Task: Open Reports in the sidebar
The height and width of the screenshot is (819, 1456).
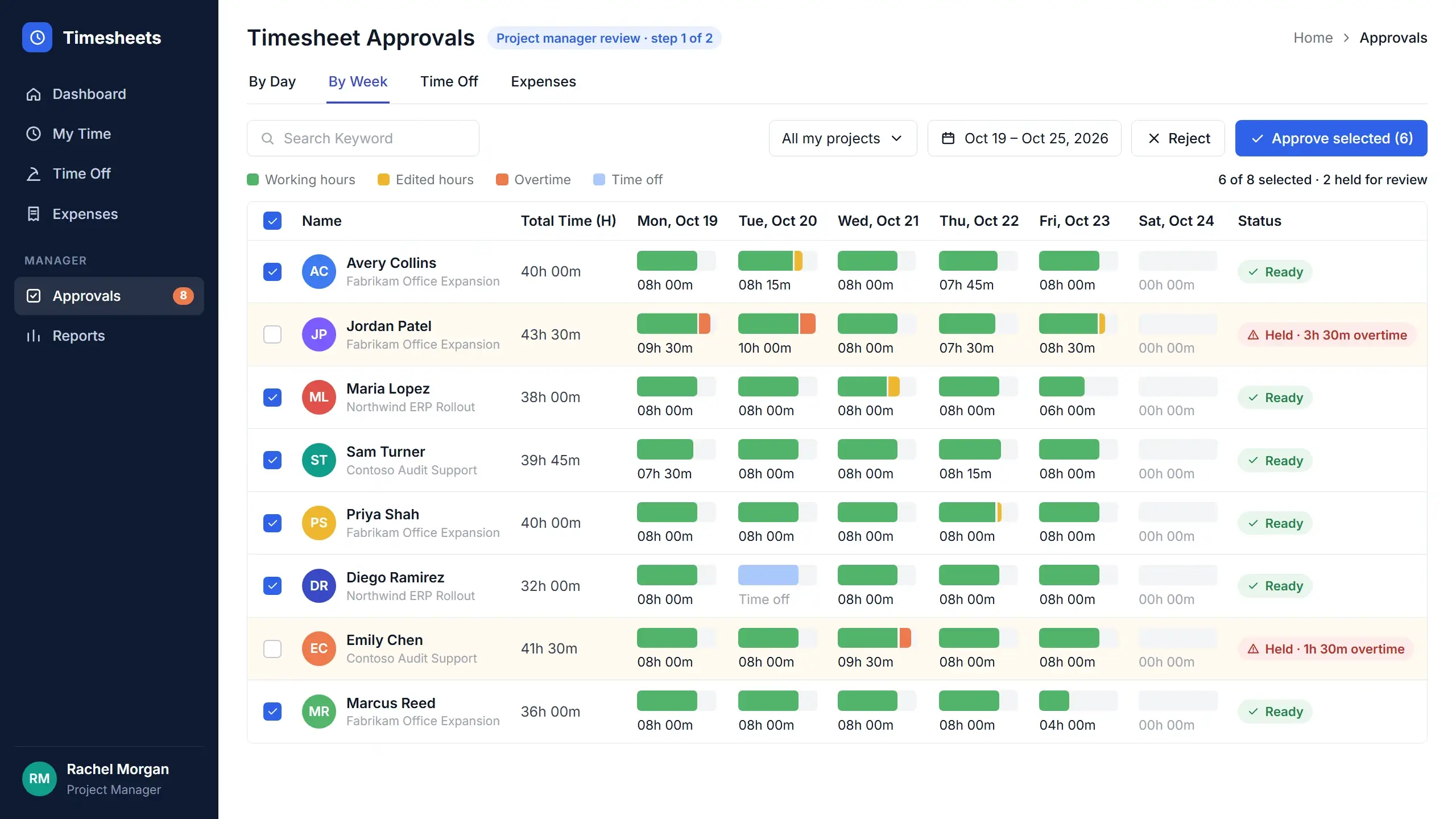Action: click(109, 336)
